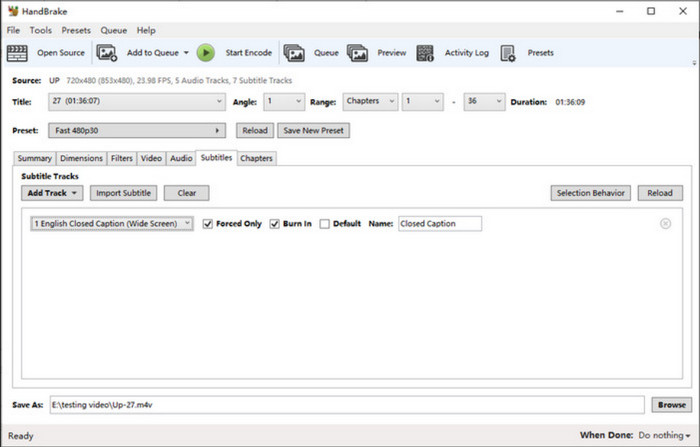Click the Open Source film clapper icon

click(x=17, y=53)
